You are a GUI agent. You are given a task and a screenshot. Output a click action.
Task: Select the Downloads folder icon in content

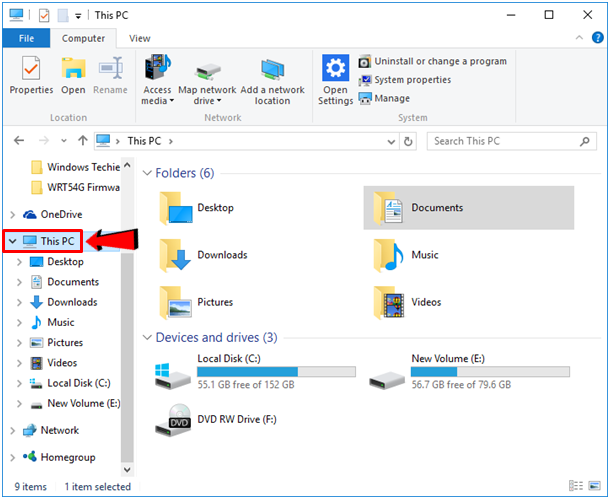coord(176,255)
